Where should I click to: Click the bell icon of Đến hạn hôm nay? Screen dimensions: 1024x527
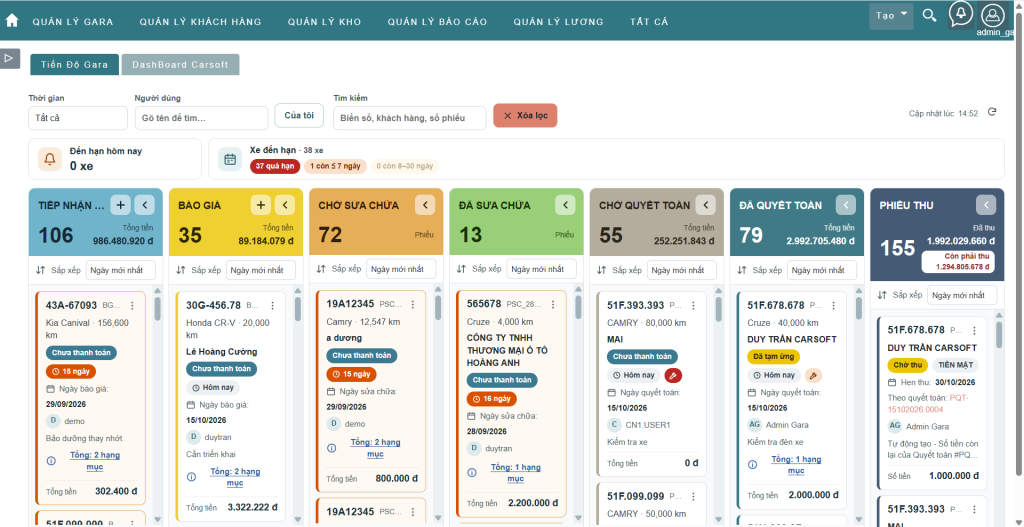[50, 159]
